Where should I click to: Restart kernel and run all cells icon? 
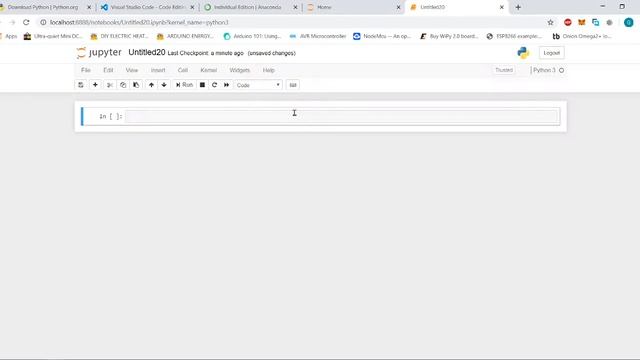point(227,85)
